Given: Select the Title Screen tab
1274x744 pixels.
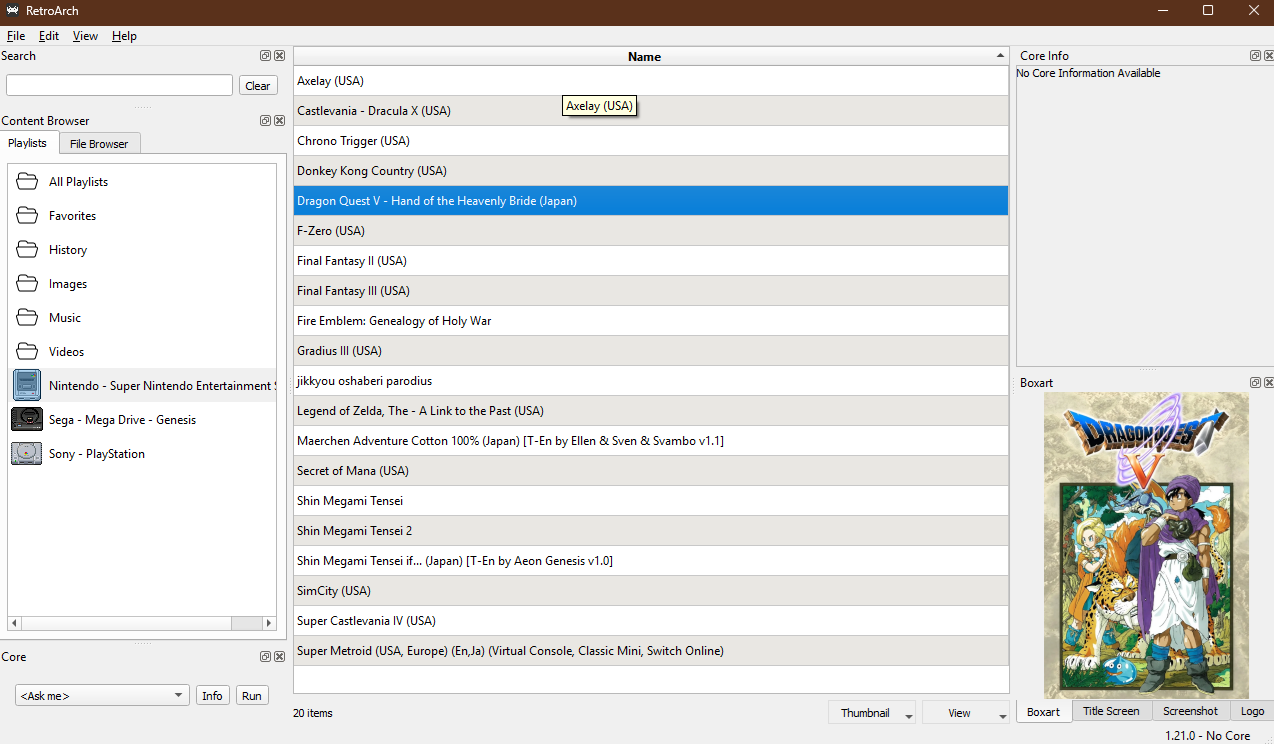Looking at the screenshot, I should 1111,711.
